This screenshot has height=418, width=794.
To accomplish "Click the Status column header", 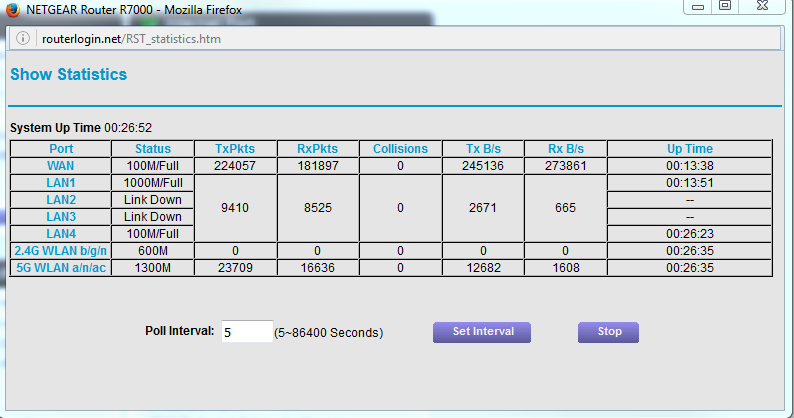I will (152, 149).
